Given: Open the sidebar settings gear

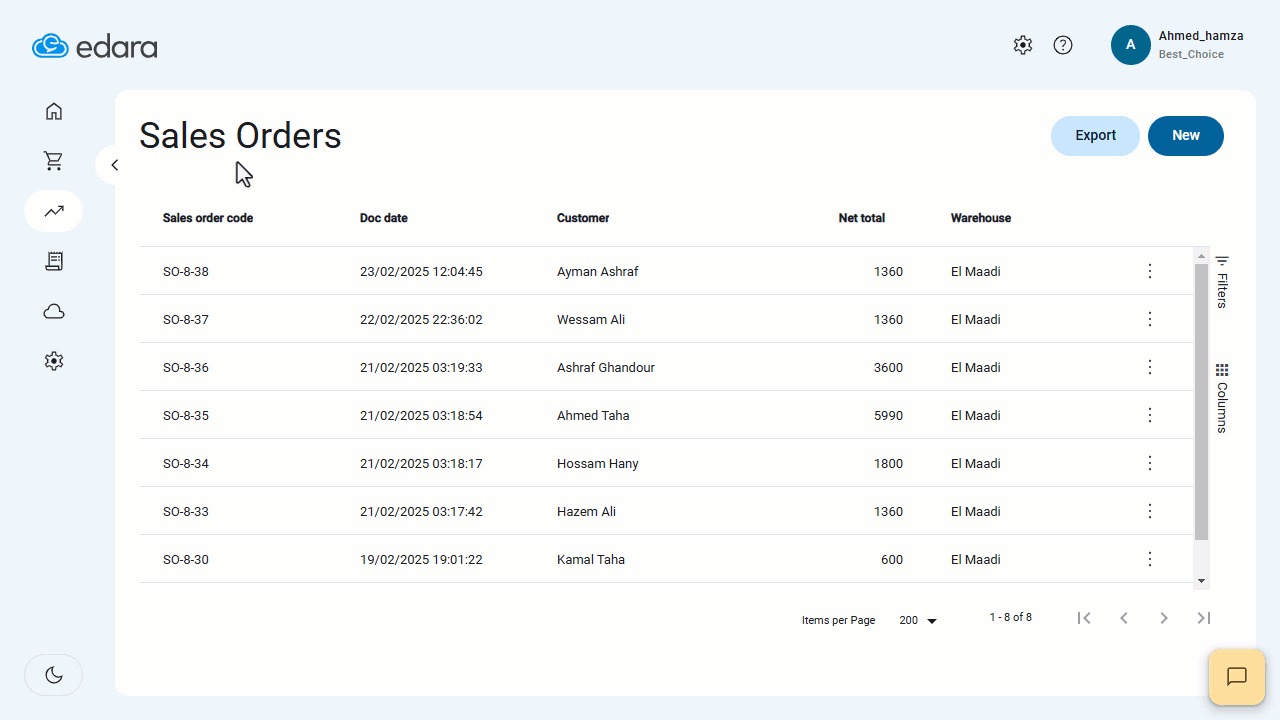Looking at the screenshot, I should click(x=54, y=361).
